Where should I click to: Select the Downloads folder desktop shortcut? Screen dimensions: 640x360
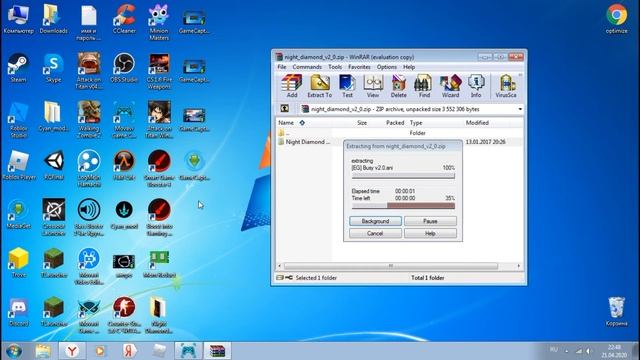[53, 19]
